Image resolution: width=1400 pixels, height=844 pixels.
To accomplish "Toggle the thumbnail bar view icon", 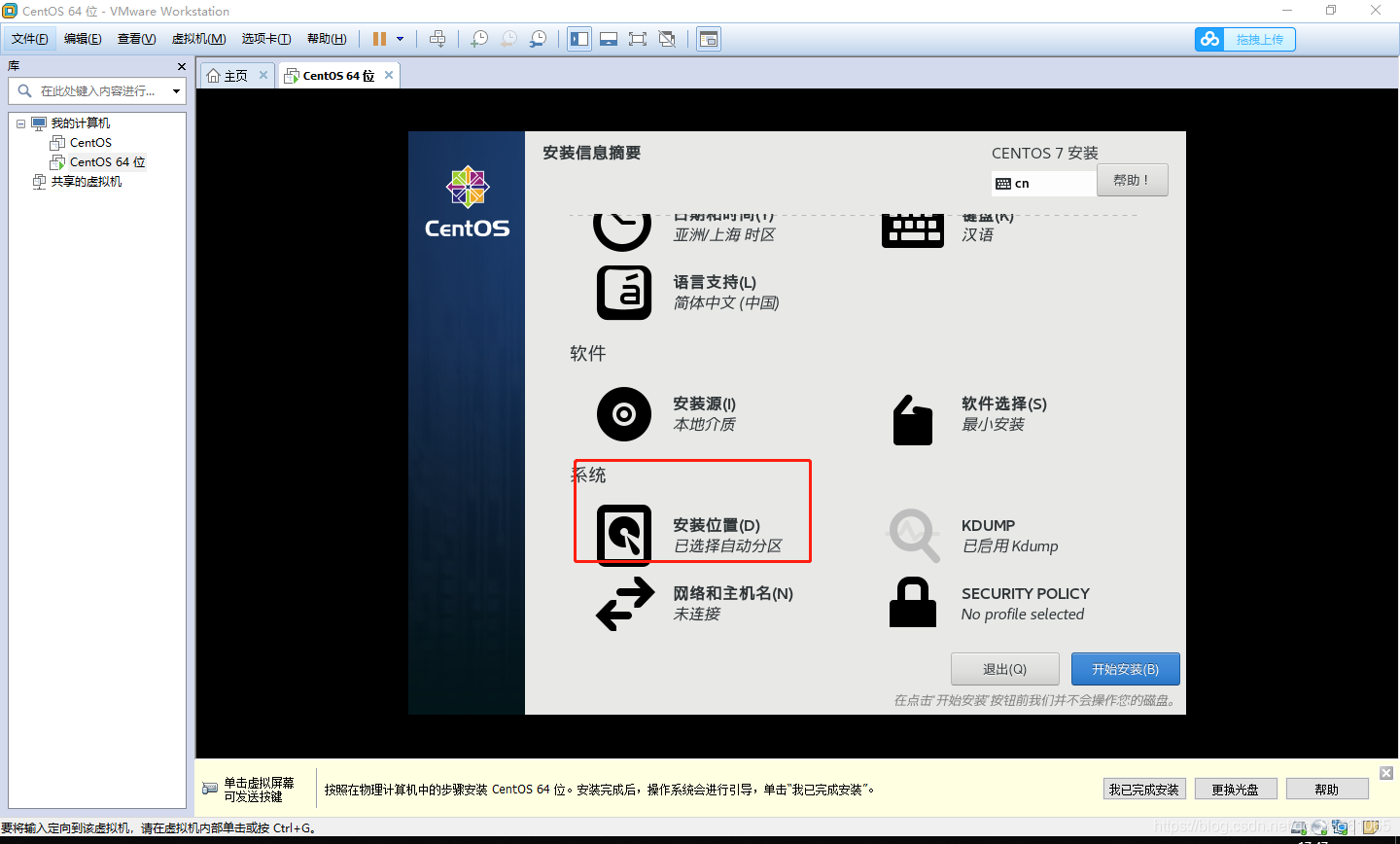I will [x=609, y=39].
